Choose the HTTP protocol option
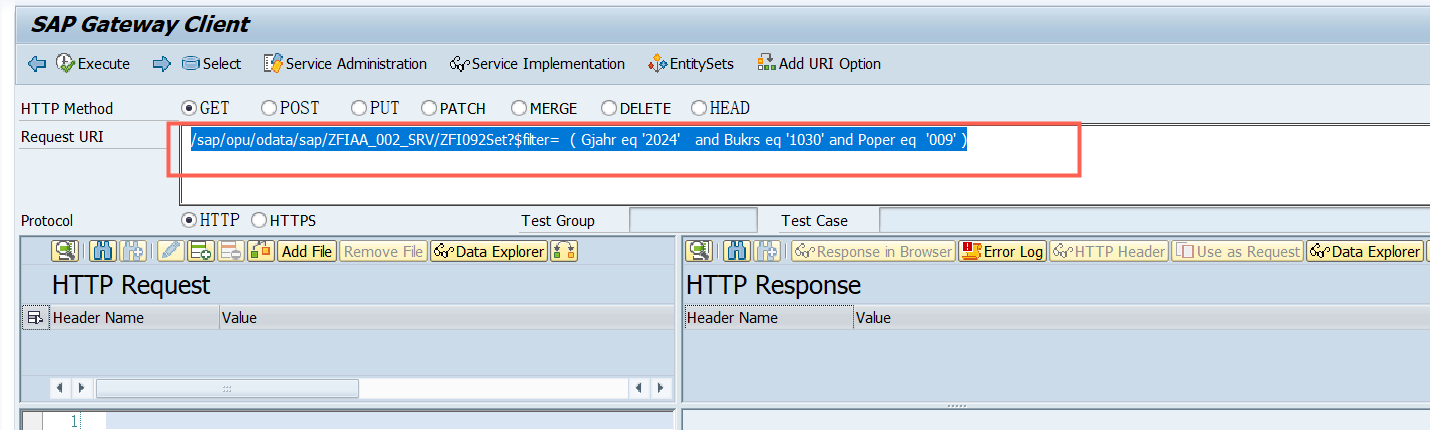Viewport: 1430px width, 430px height. coord(188,220)
